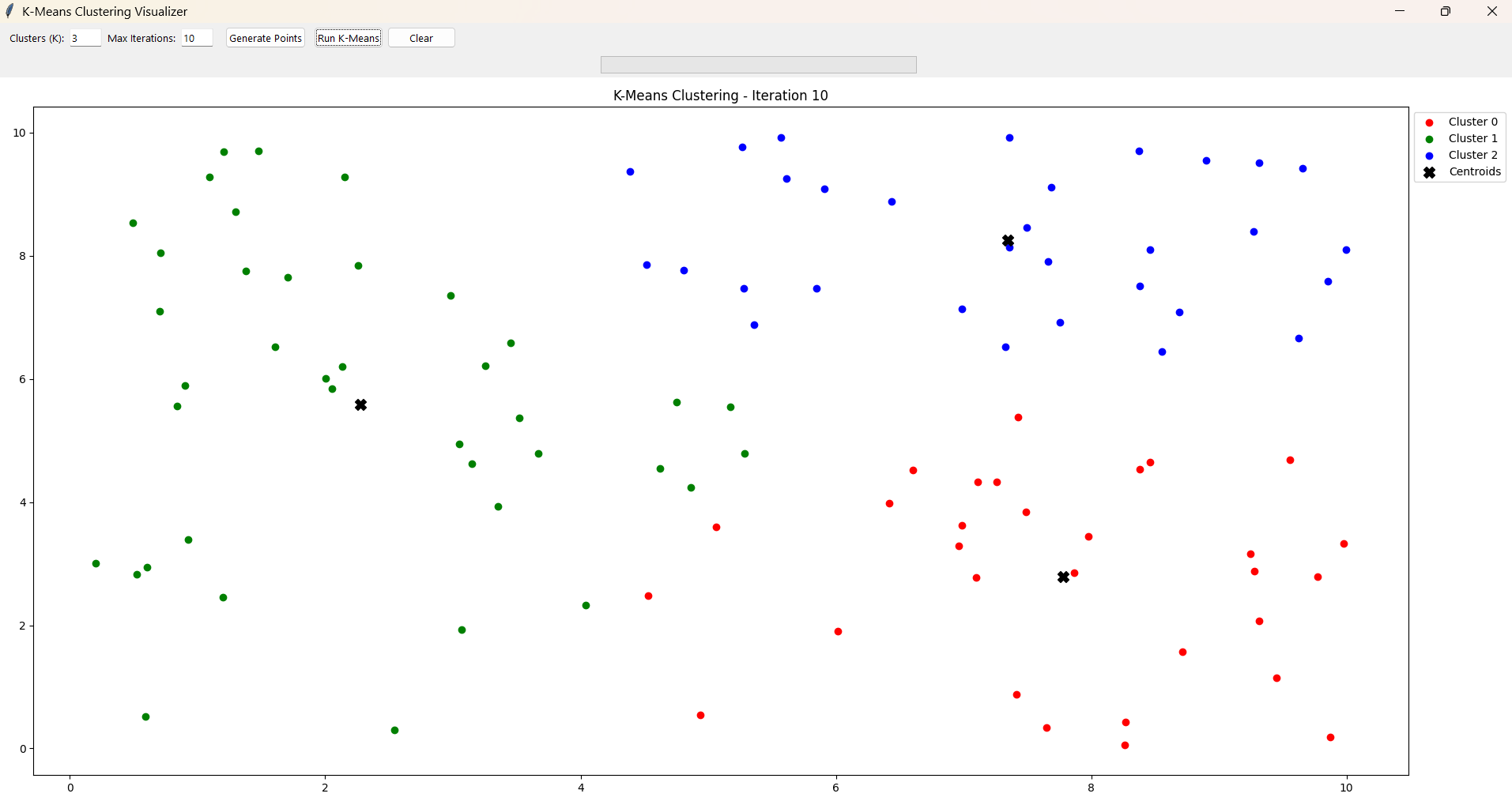Image resolution: width=1512 pixels, height=801 pixels.
Task: Focus the Clusters (K) input field
Action: pos(85,38)
